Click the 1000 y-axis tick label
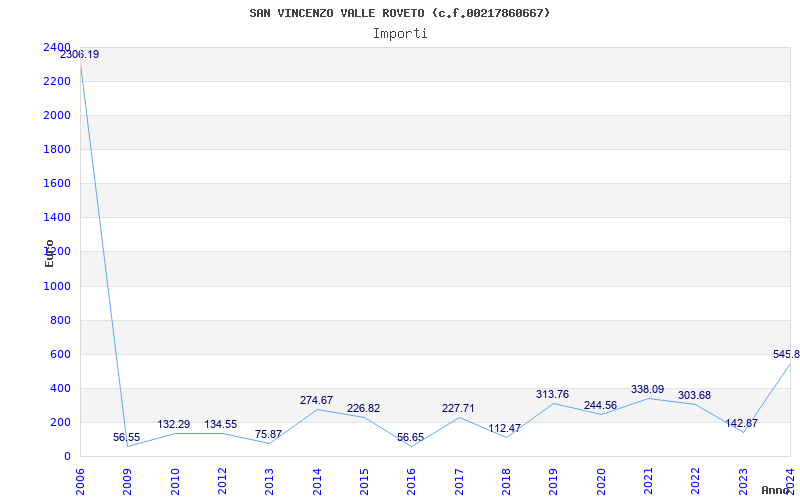The width and height of the screenshot is (800, 500). [x=57, y=286]
